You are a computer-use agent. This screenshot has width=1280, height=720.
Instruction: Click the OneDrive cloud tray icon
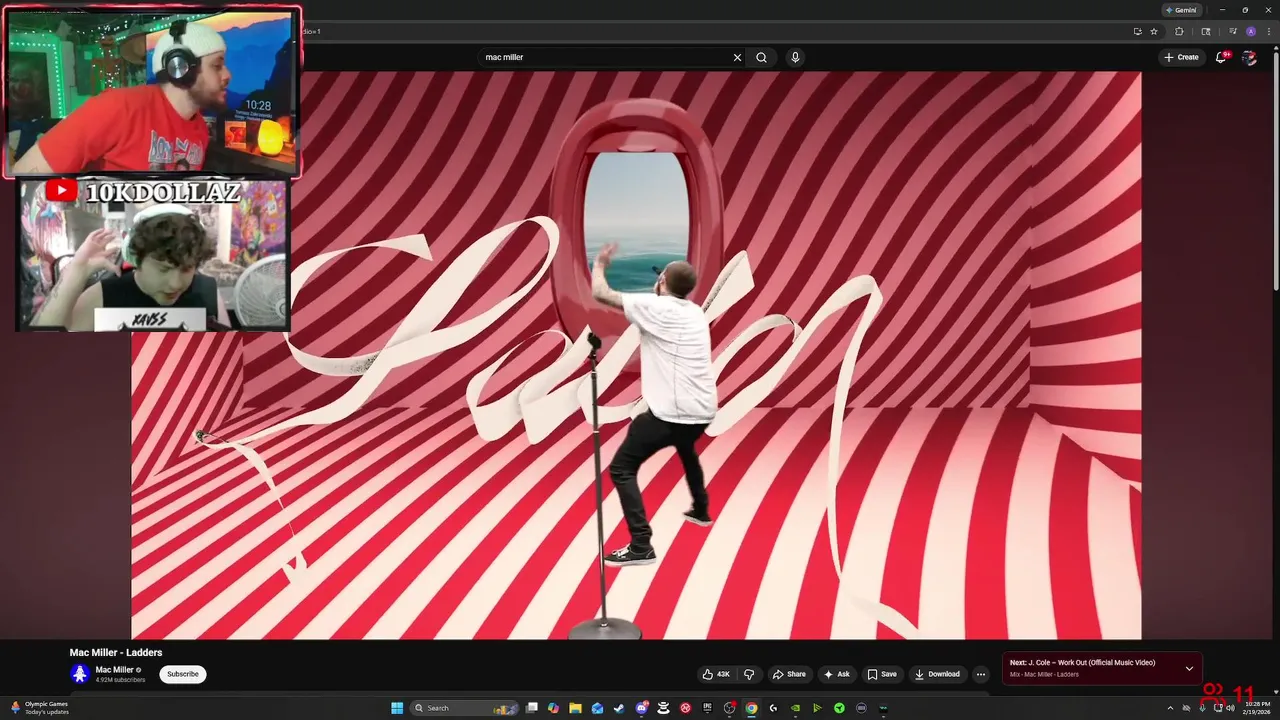pyautogui.click(x=1187, y=708)
